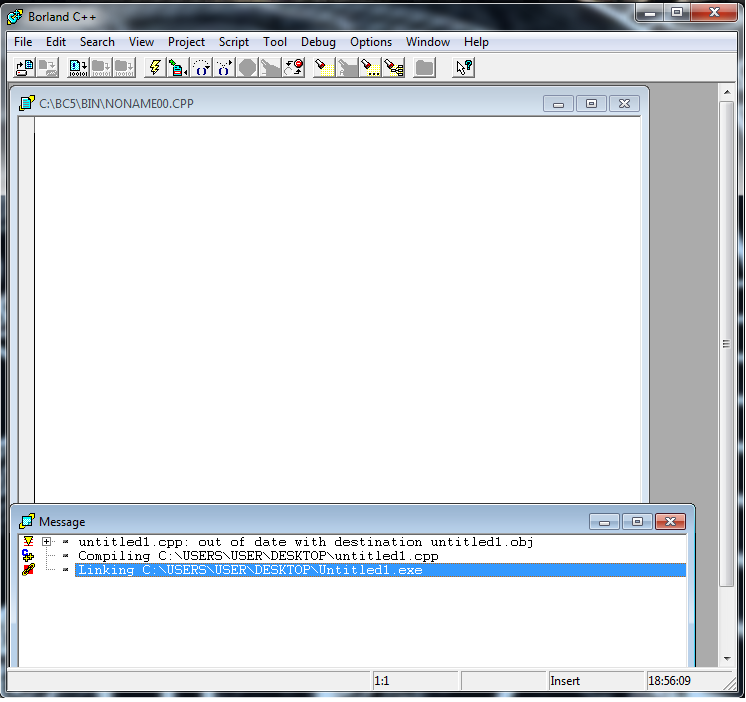The height and width of the screenshot is (702, 746).
Task: Click the Borland C++ title bar app icon
Action: pos(15,17)
